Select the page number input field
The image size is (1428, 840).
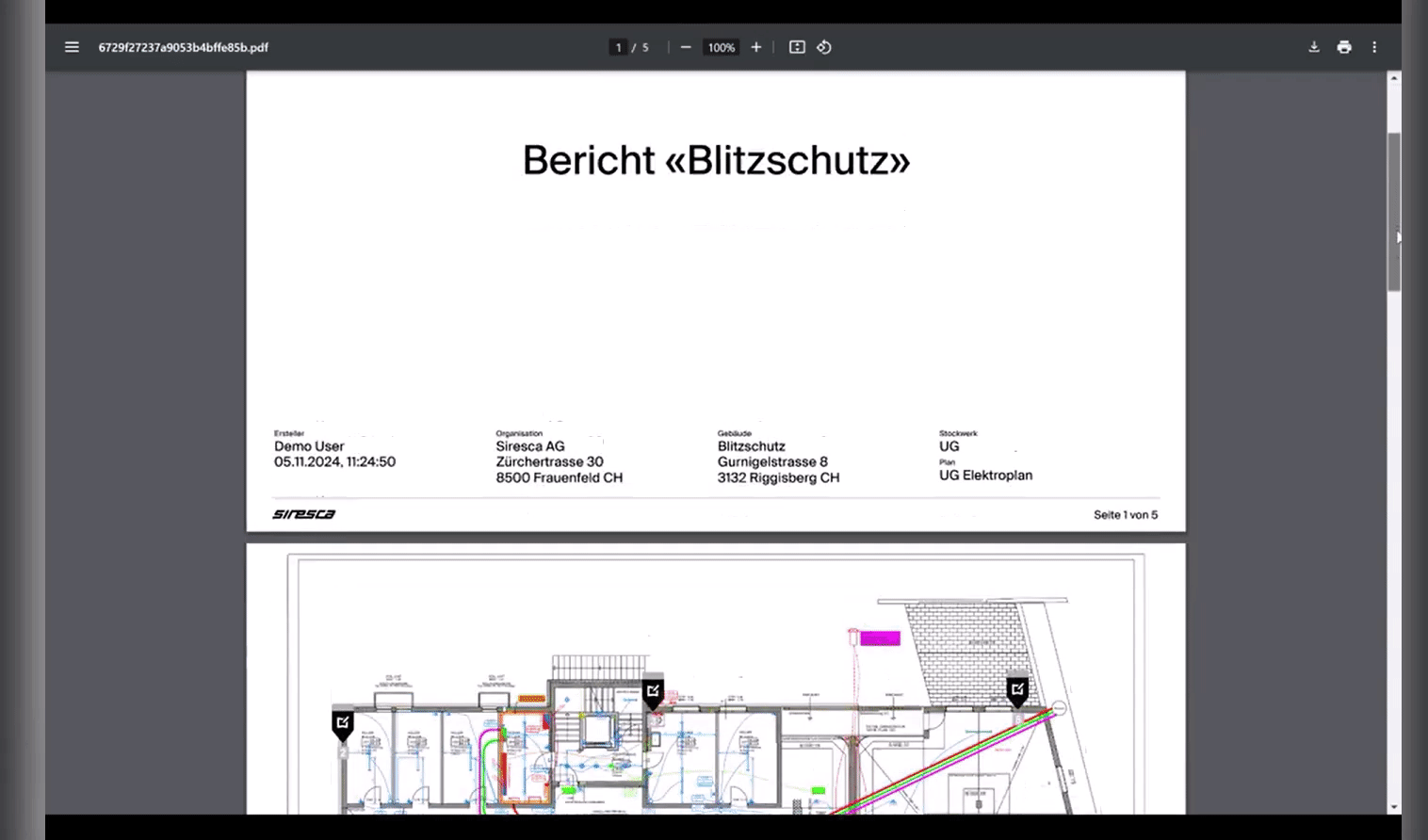point(618,47)
